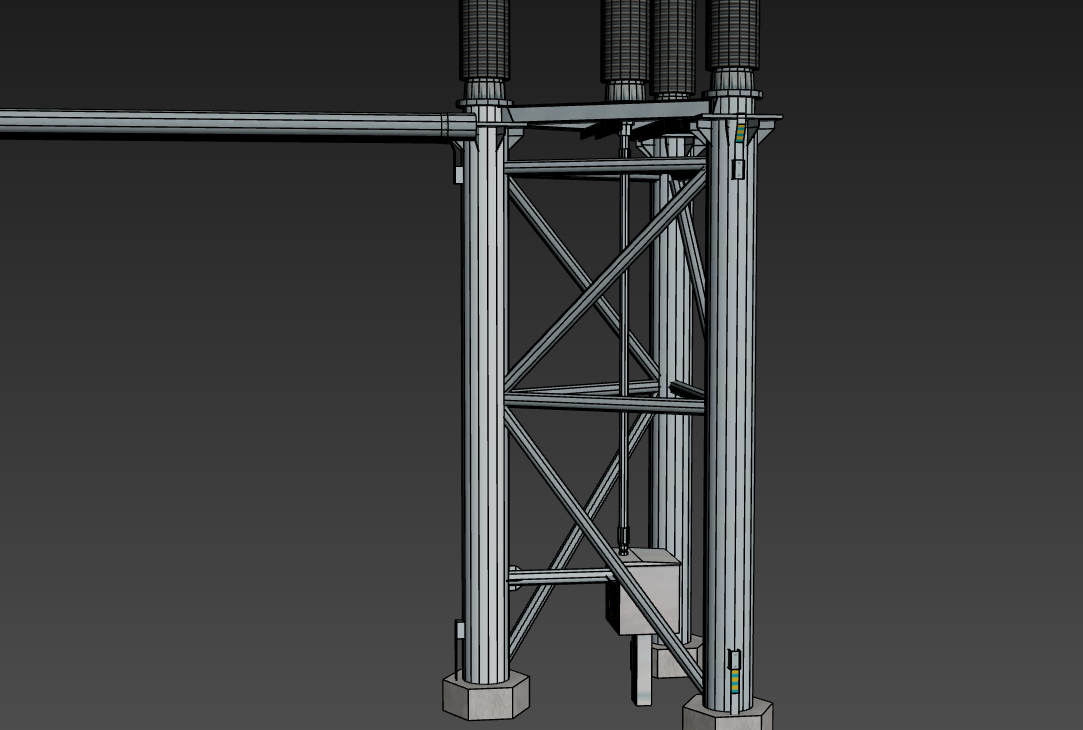The image size is (1083, 730).
Task: Select the leftmost ribbed insulator at top
Action: [x=485, y=40]
